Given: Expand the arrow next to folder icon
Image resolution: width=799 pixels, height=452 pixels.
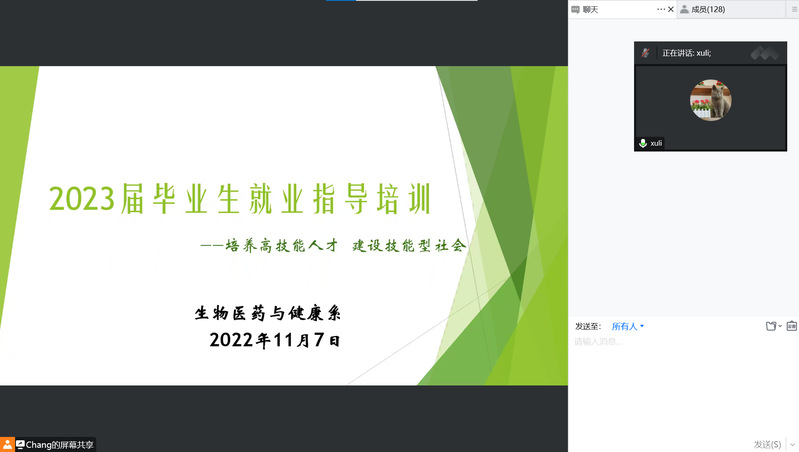Looking at the screenshot, I should click(780, 326).
